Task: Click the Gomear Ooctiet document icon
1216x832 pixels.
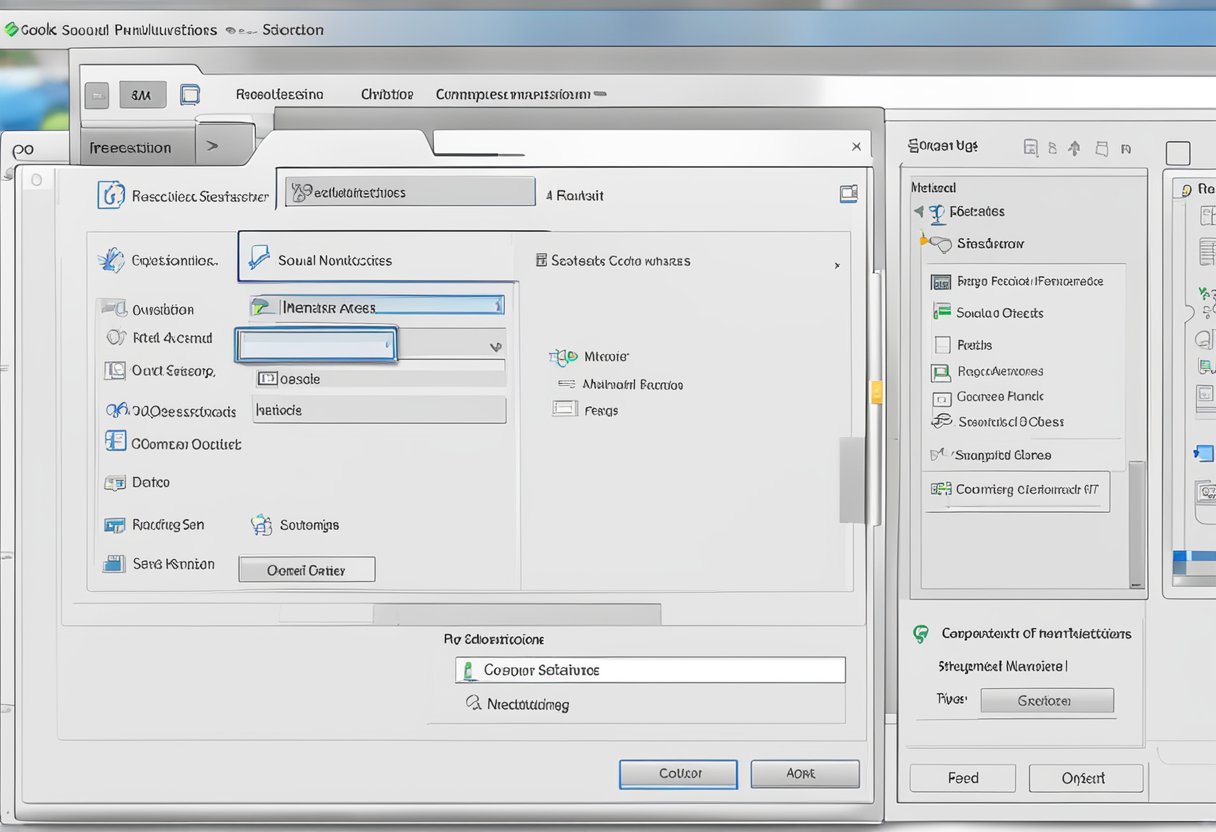Action: pyautogui.click(x=115, y=442)
